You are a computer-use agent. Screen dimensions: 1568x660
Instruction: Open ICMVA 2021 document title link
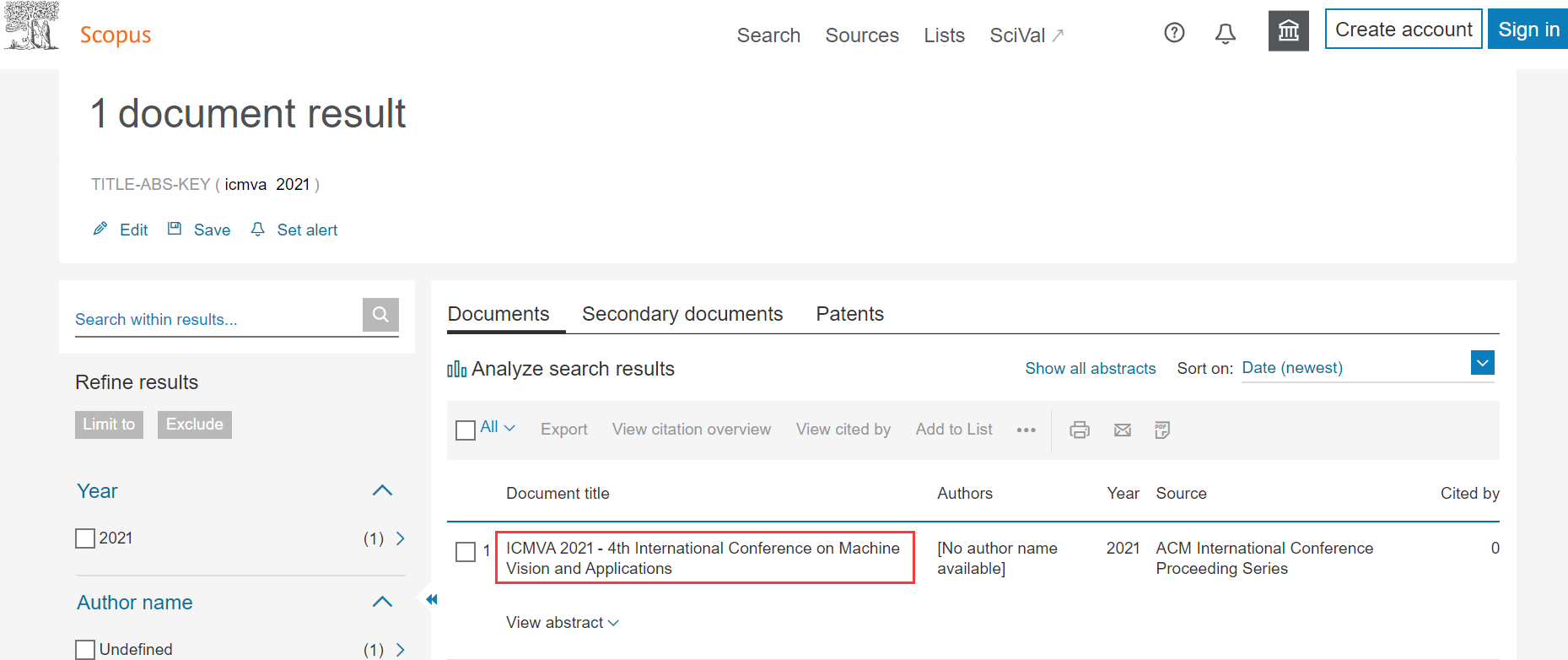point(703,558)
